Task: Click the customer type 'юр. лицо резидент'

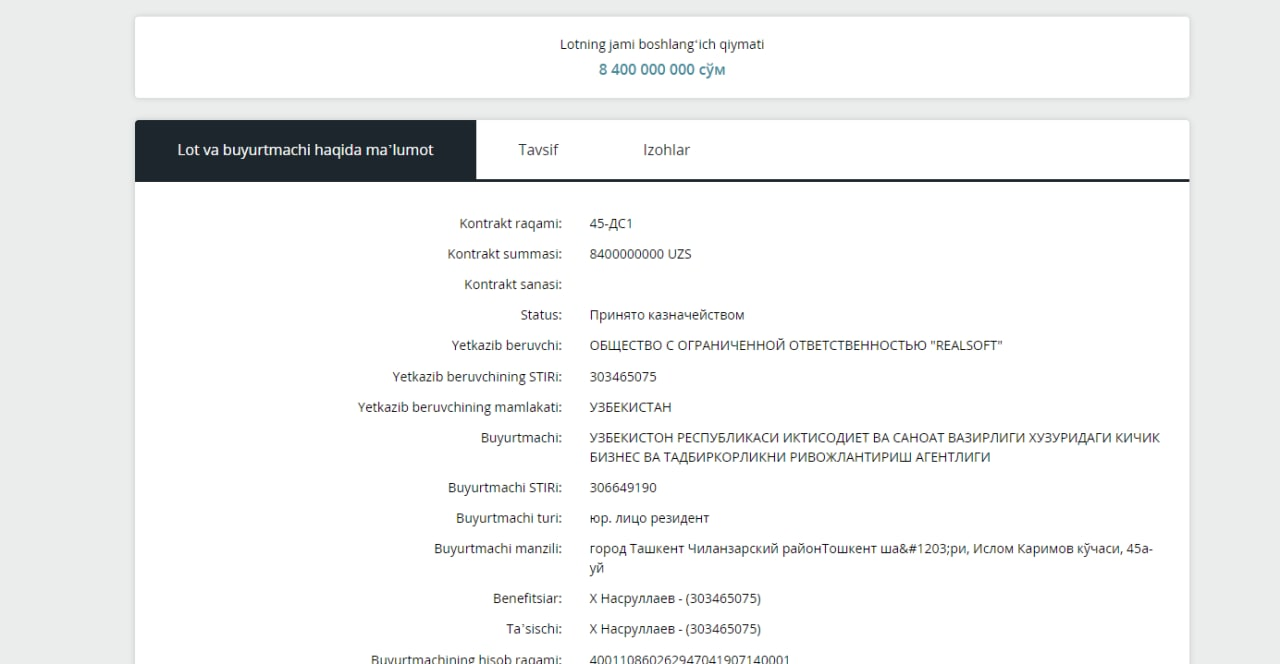Action: click(x=649, y=518)
